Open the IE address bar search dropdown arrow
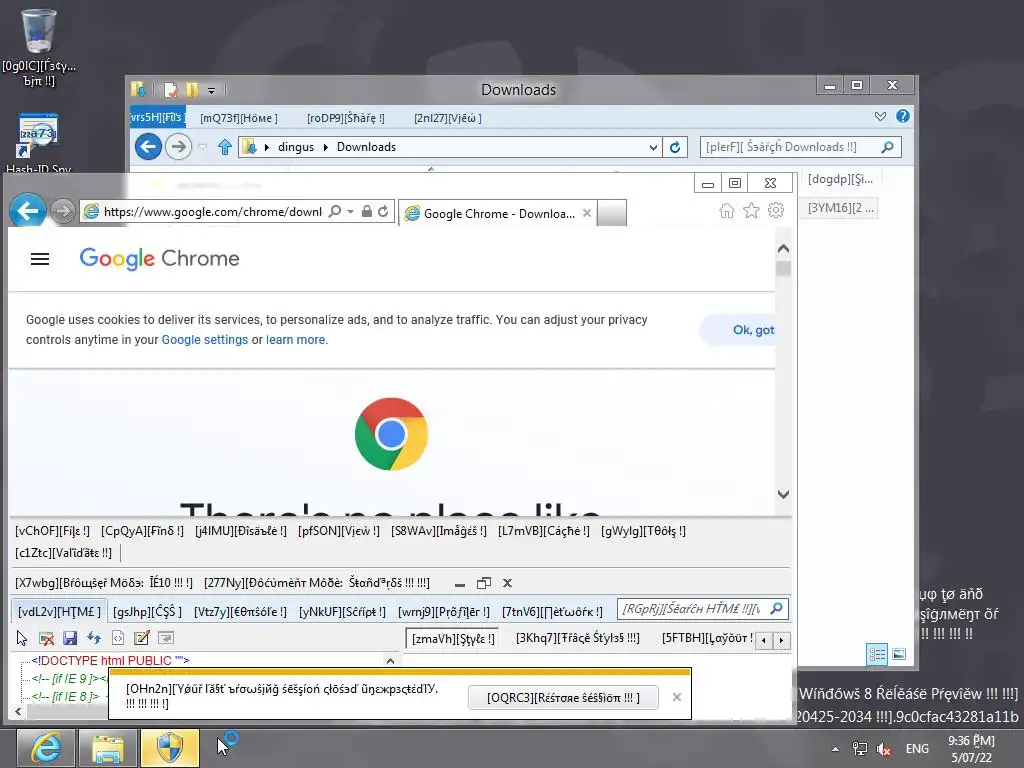1024x768 pixels. coord(350,212)
